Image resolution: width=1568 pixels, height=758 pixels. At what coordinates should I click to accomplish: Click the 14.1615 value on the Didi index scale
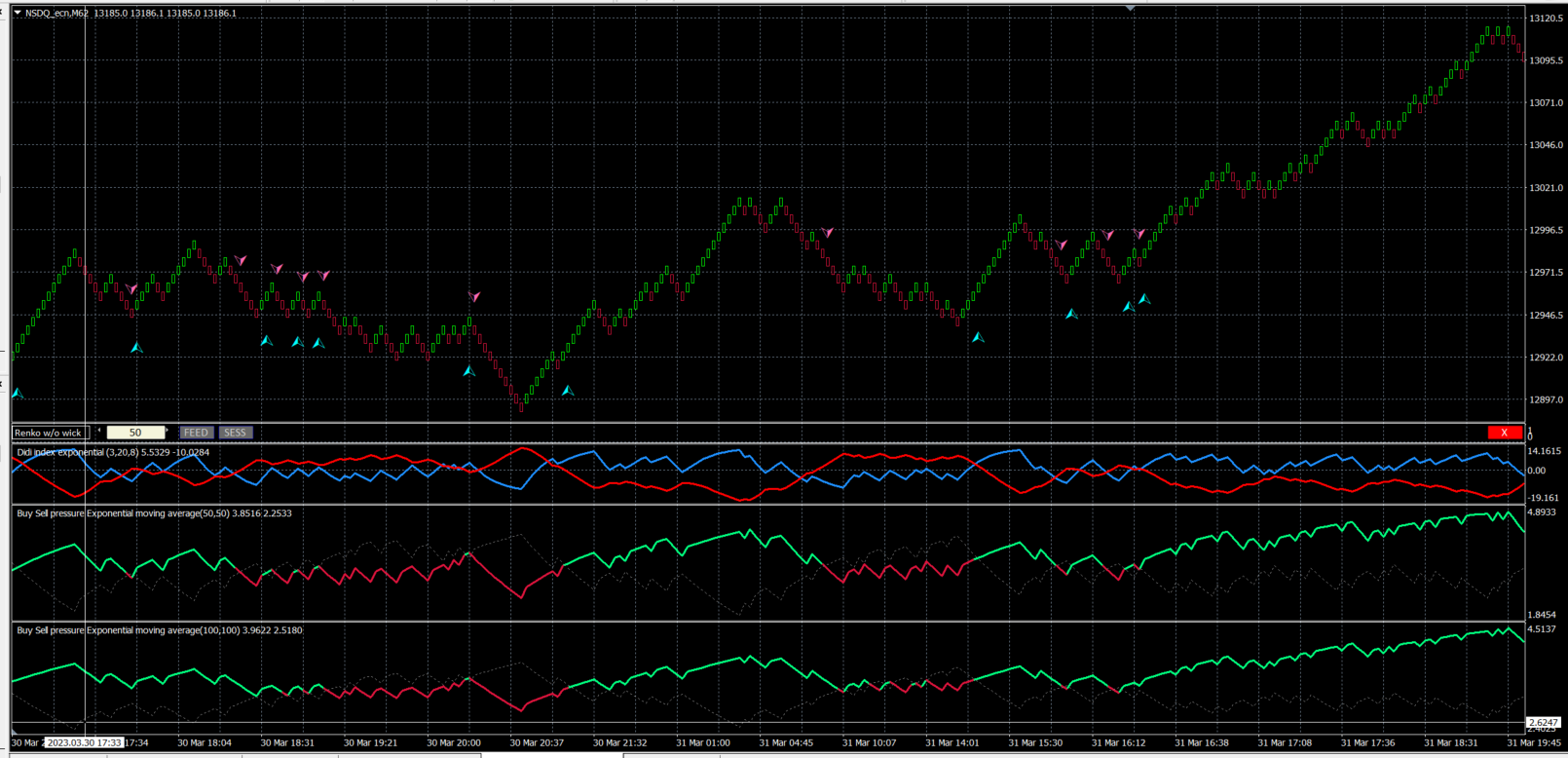(1545, 451)
